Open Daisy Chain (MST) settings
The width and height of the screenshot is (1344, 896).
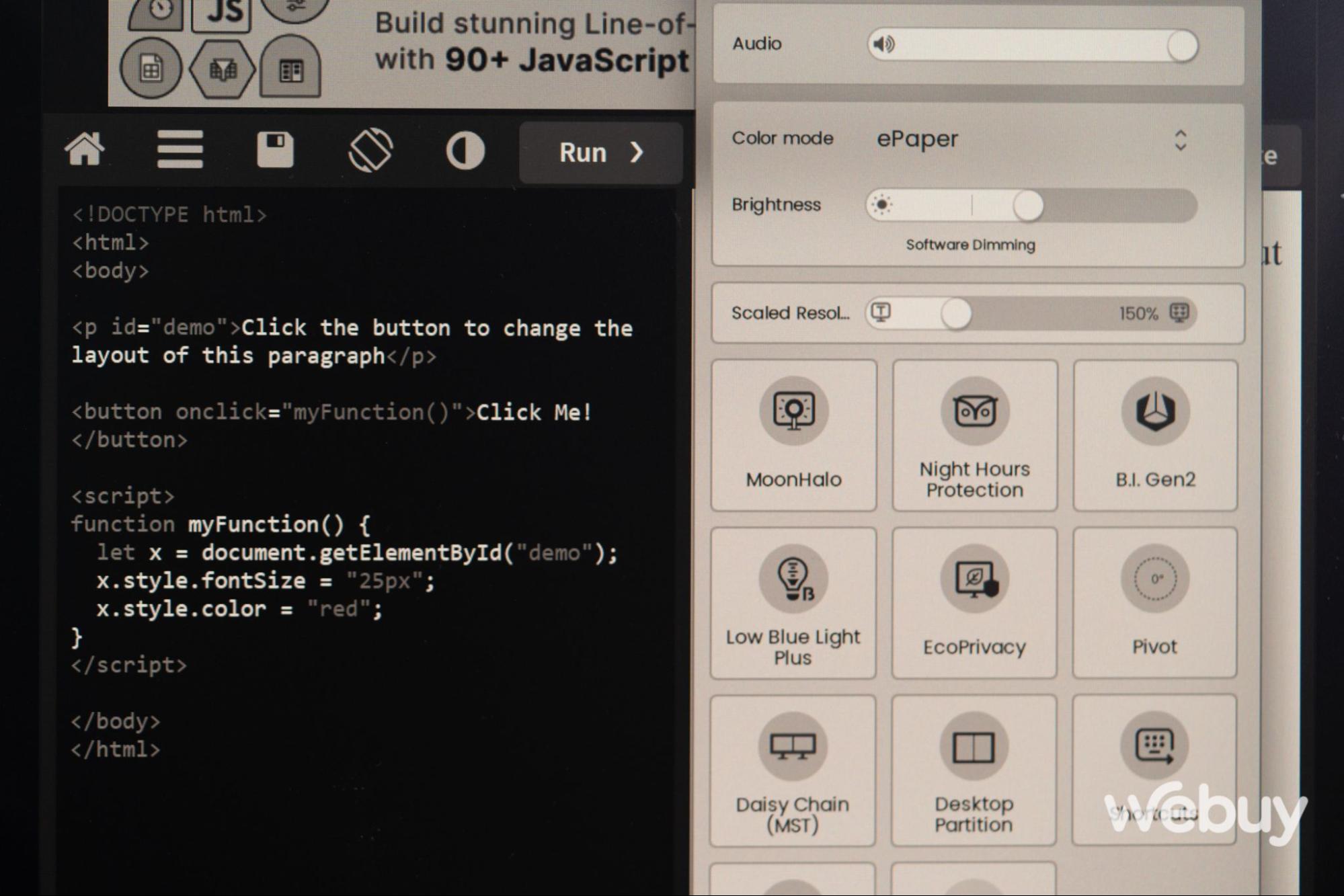pos(793,770)
